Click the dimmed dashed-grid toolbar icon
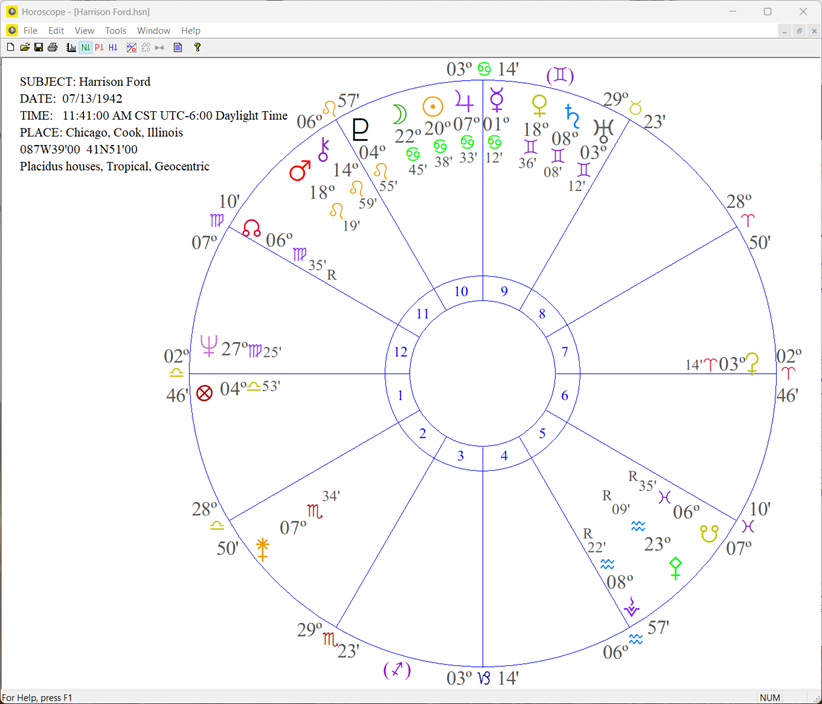The width and height of the screenshot is (822, 704). pos(146,47)
